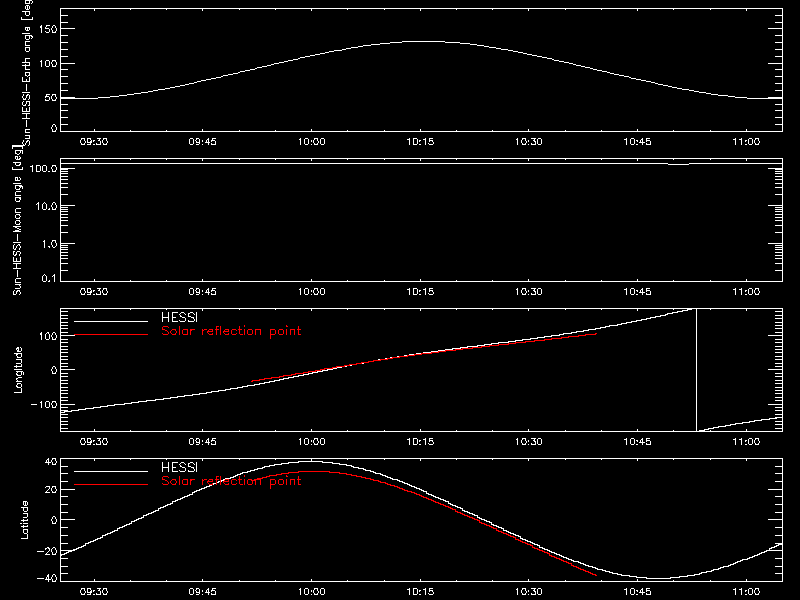Image resolution: width=800 pixels, height=600 pixels.
Task: Select HESSI legend text in Latitude panel
Action: pos(179,467)
